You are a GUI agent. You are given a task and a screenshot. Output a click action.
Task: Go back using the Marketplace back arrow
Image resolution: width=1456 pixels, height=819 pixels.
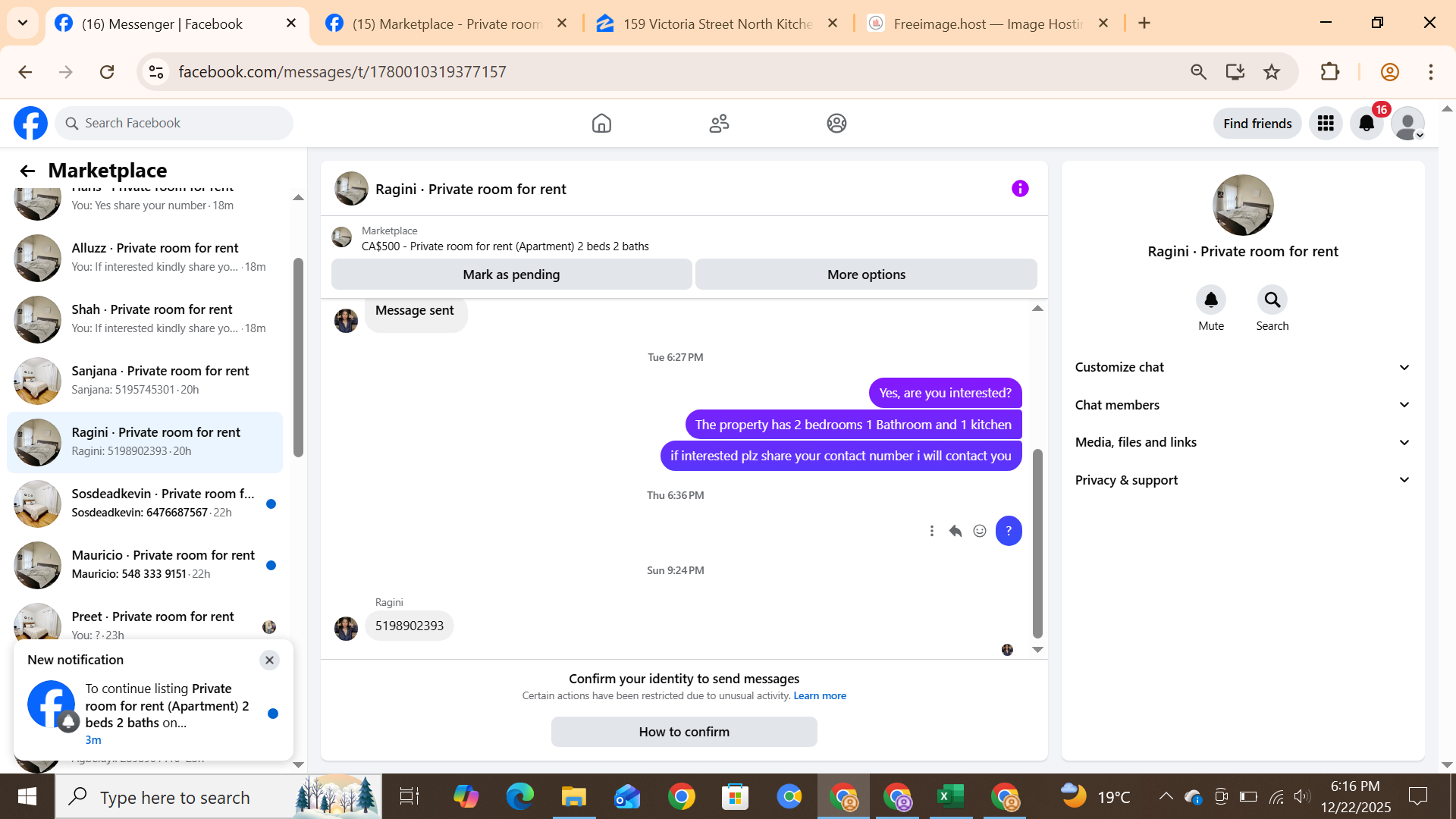coord(27,171)
